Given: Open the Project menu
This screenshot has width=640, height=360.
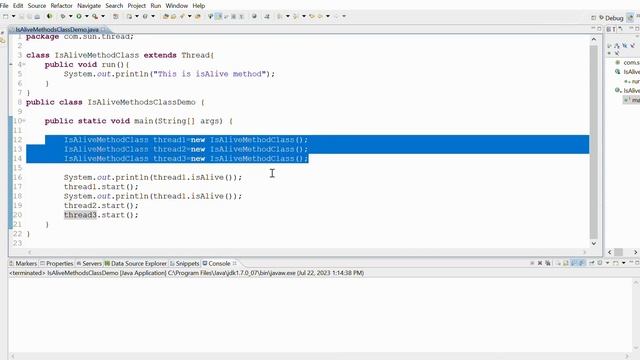Looking at the screenshot, I should (137, 6).
